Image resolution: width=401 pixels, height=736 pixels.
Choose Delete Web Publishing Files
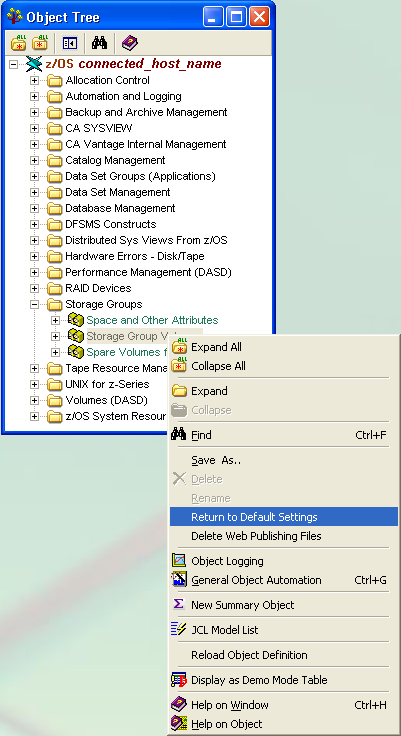[284, 536]
